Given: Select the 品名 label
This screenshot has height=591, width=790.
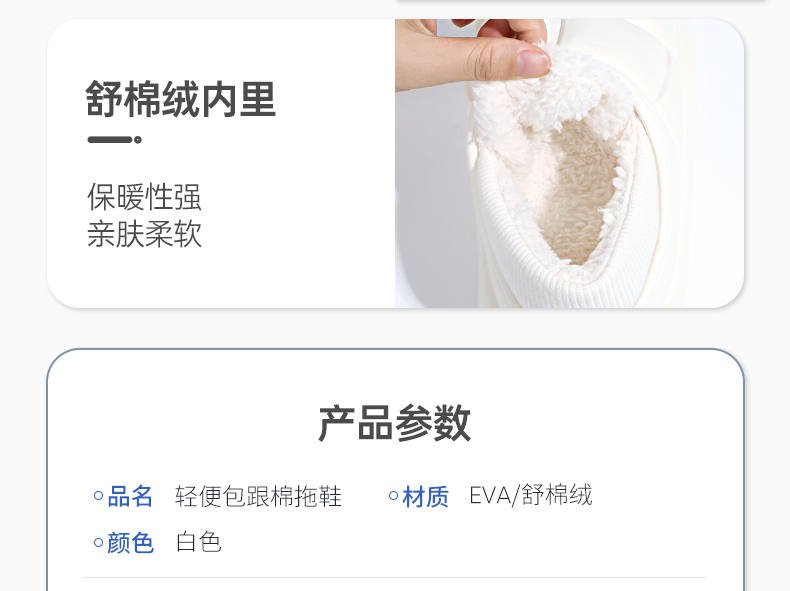Looking at the screenshot, I should (130, 496).
